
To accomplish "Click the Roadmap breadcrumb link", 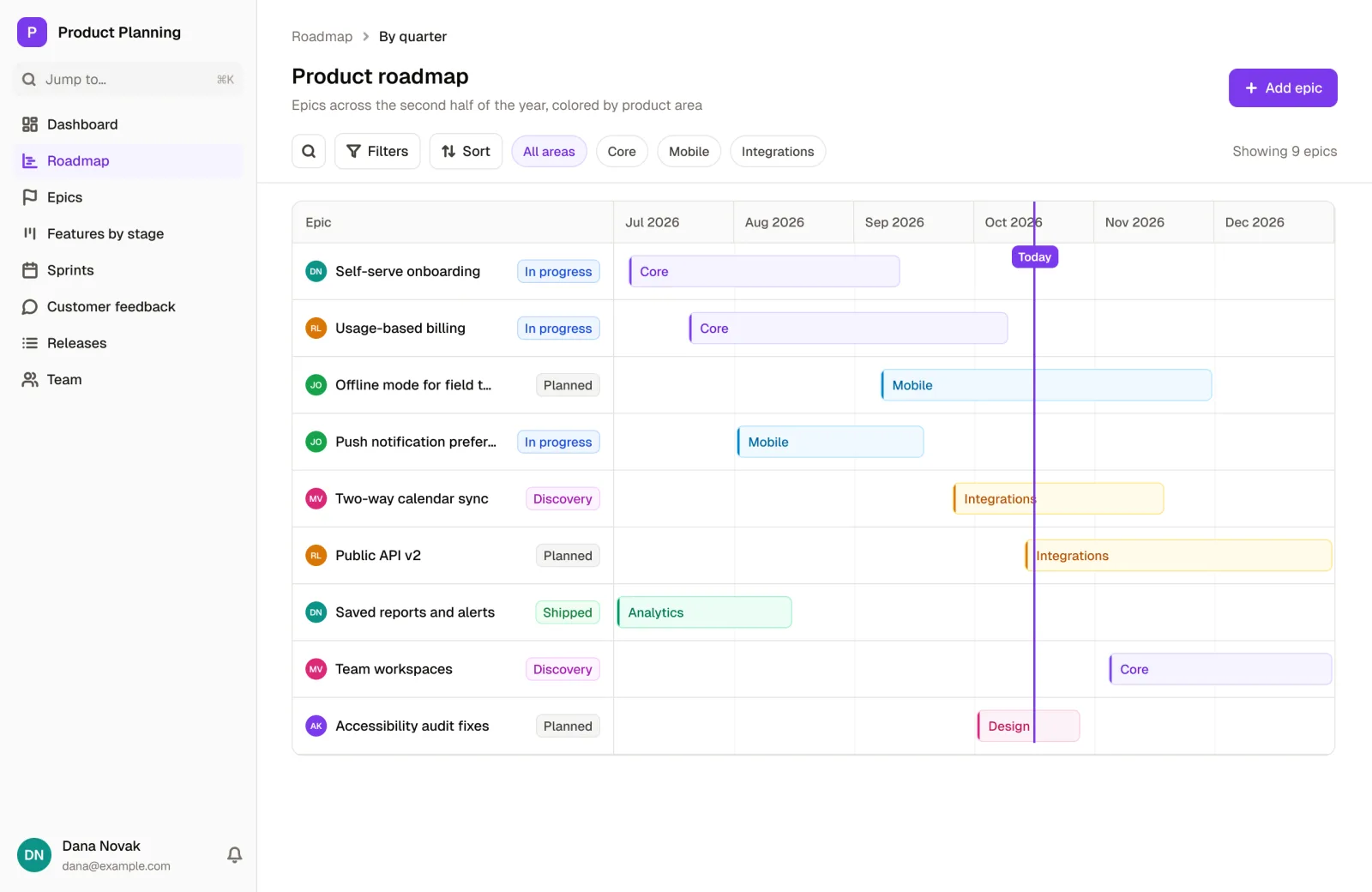I will tap(322, 37).
